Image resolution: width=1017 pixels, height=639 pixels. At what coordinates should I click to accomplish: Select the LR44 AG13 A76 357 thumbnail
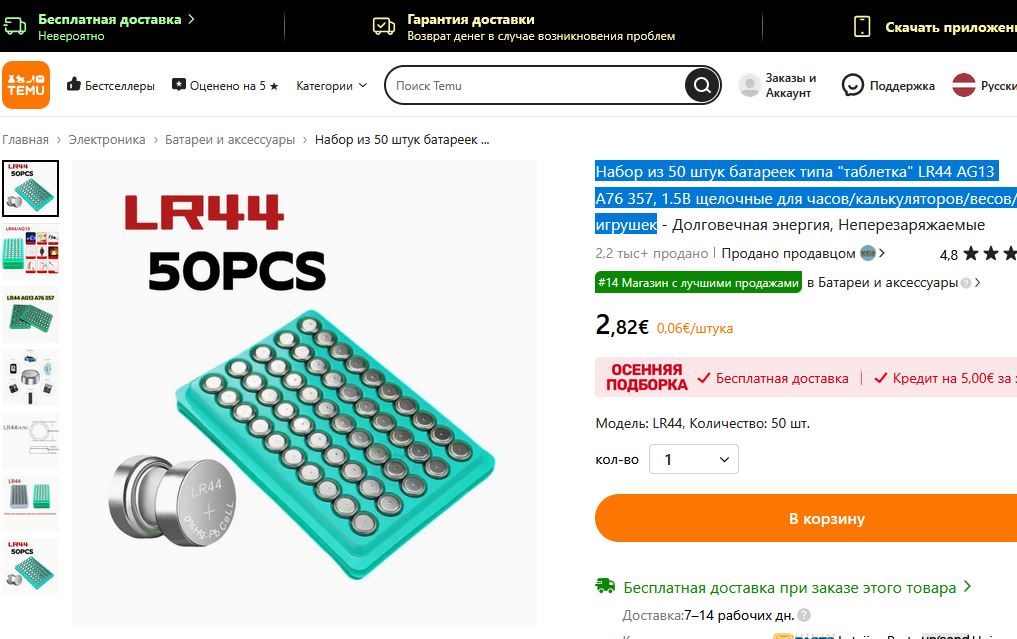[x=30, y=314]
